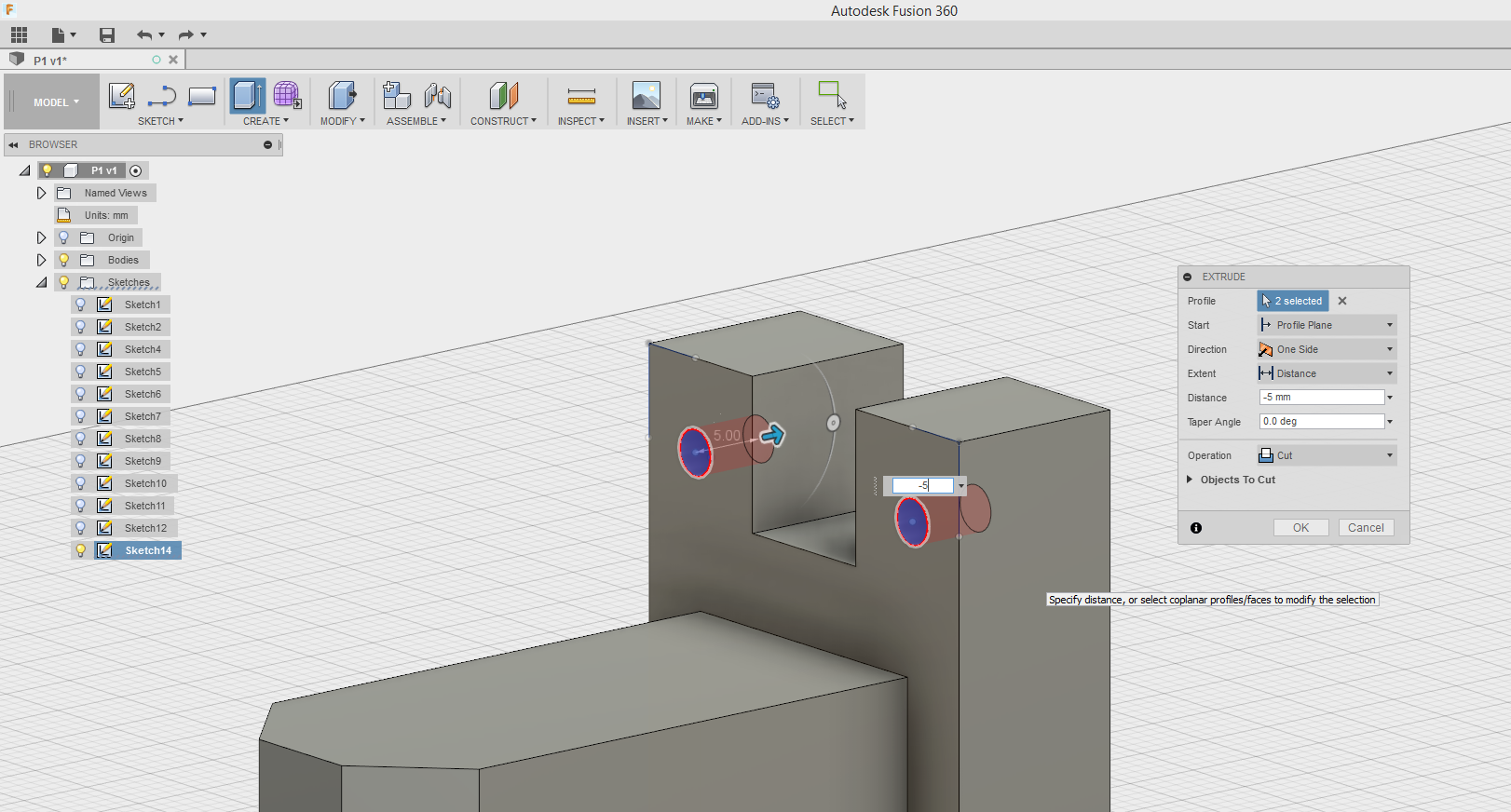Toggle visibility lightbulb for Sketch2

(x=81, y=327)
